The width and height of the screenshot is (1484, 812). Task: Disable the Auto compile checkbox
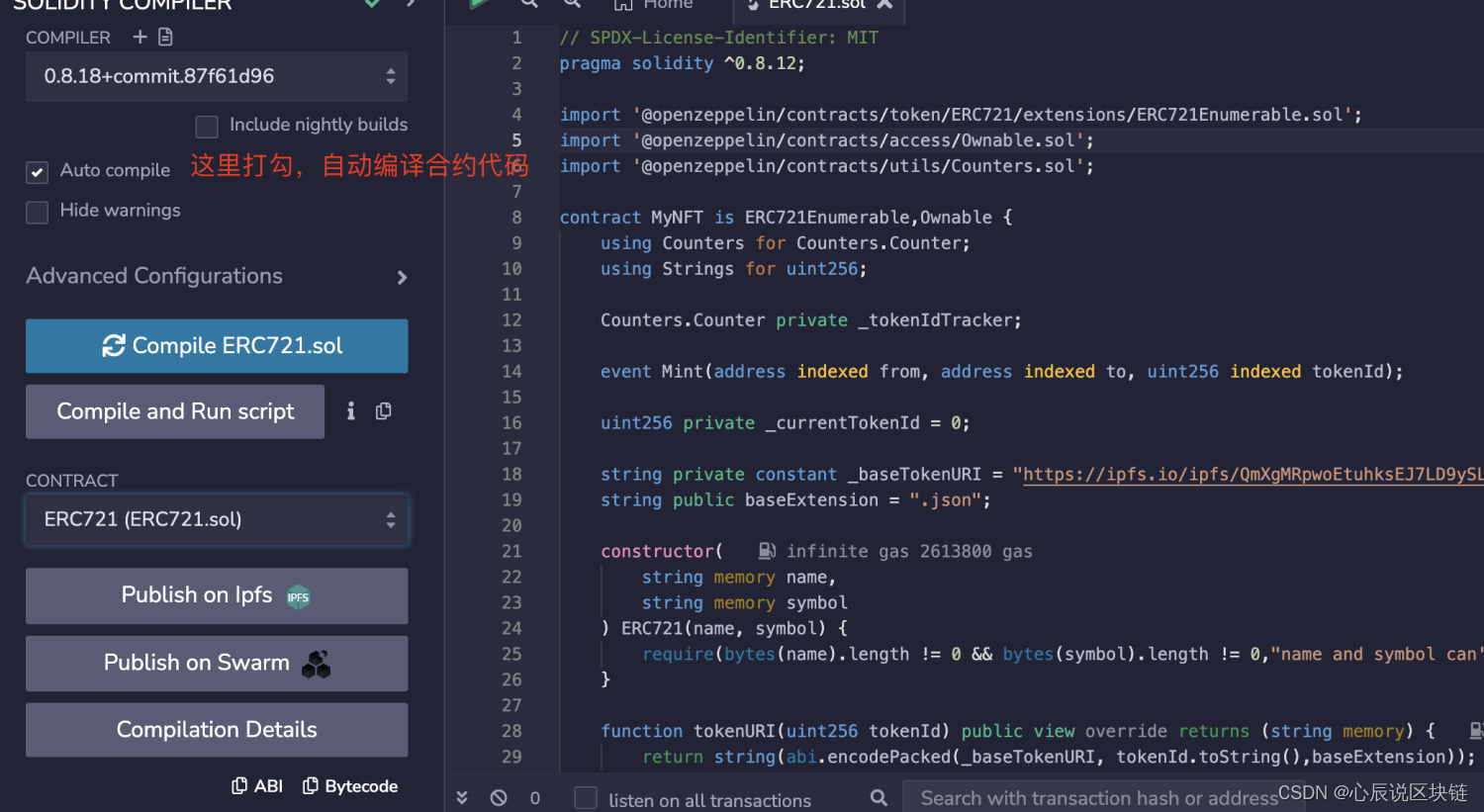(x=37, y=172)
